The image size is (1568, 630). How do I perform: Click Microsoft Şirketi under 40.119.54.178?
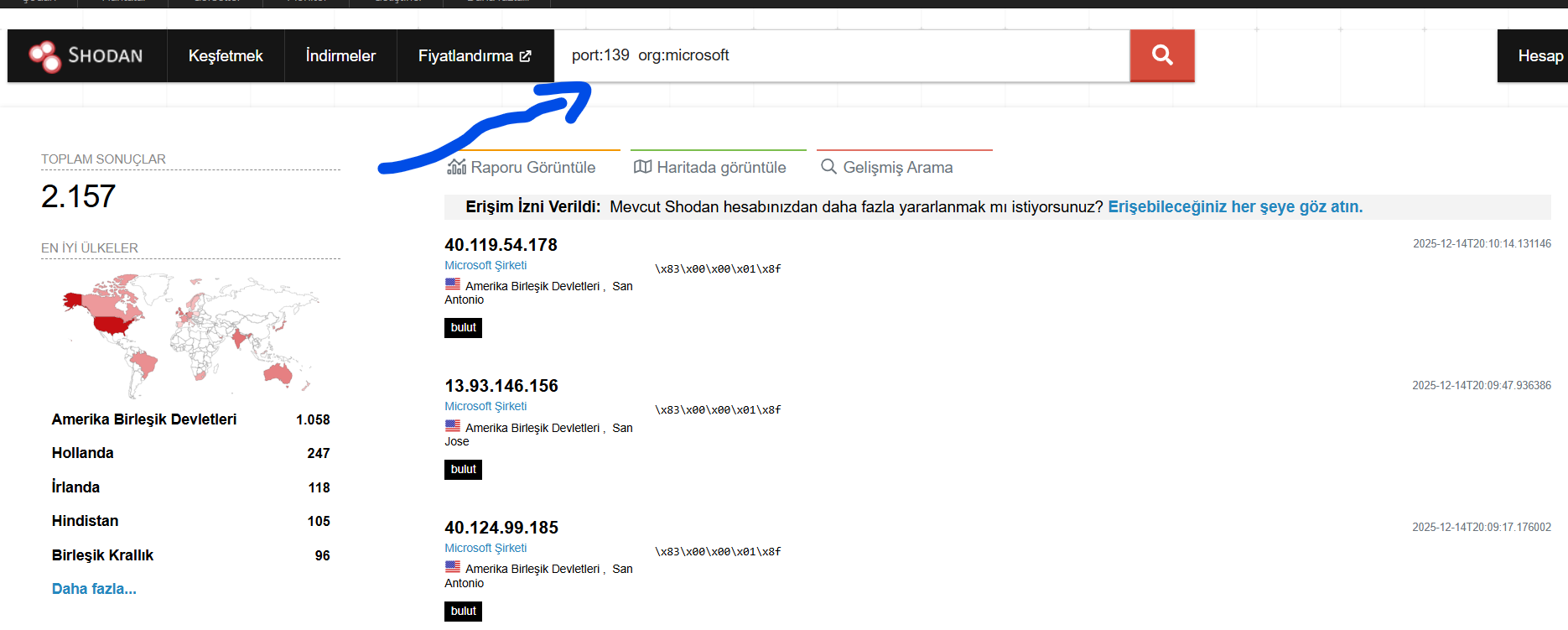click(485, 265)
